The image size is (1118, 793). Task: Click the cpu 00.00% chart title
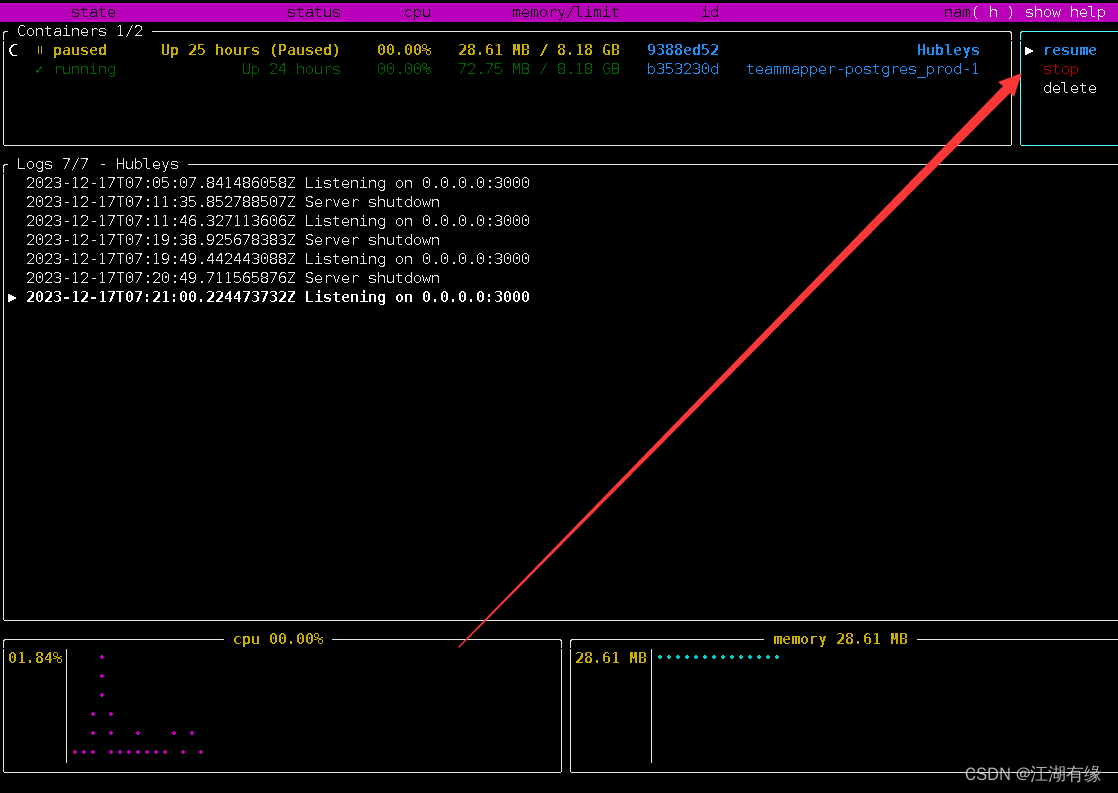click(278, 639)
